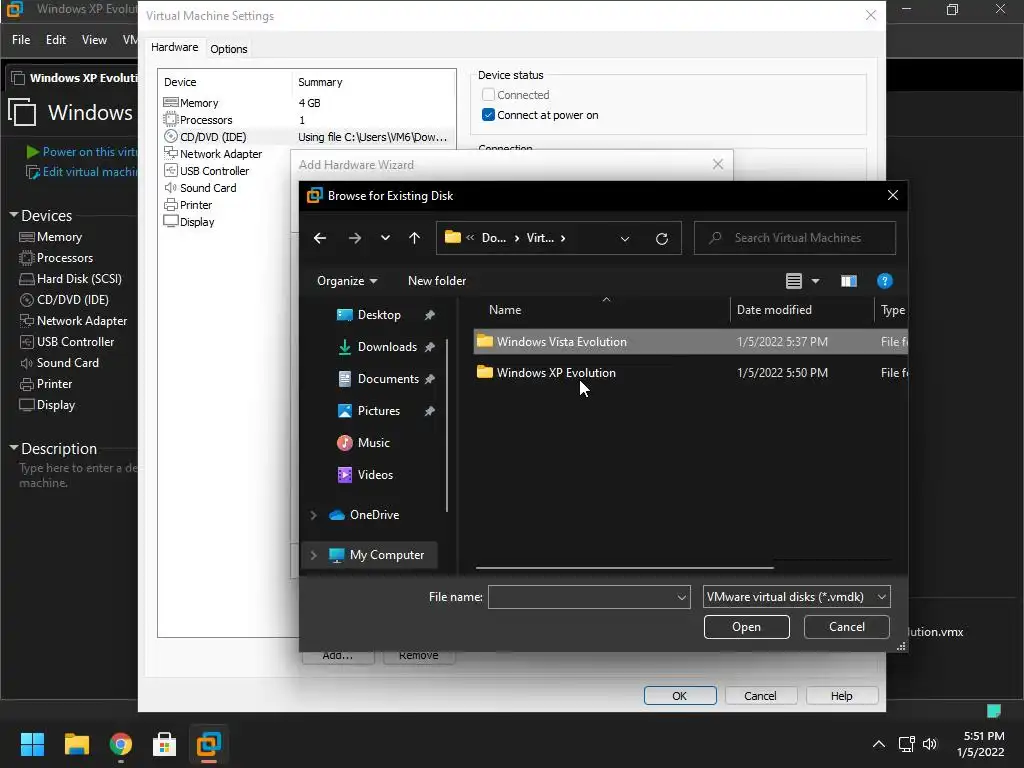This screenshot has width=1024, height=768.
Task: Select My Computer in navigation pane
Action: coord(387,554)
